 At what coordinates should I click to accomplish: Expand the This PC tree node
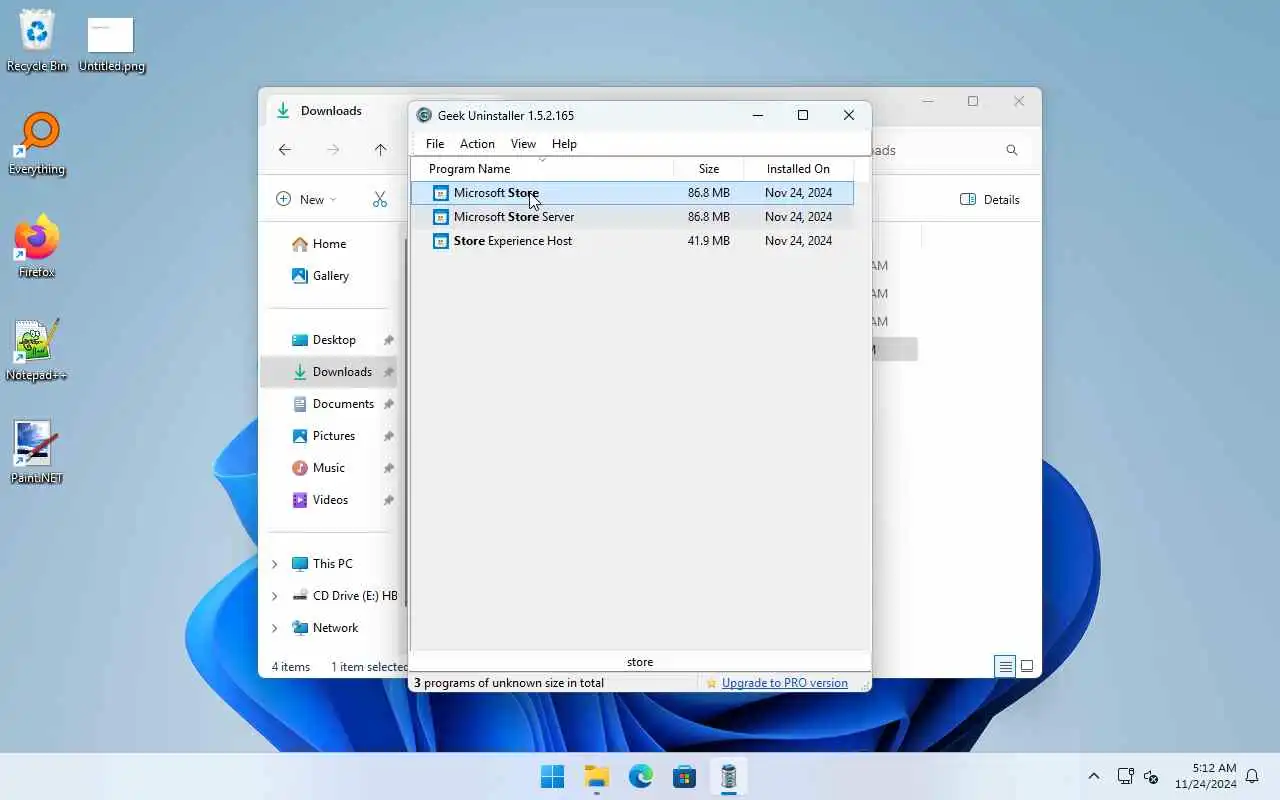(275, 564)
